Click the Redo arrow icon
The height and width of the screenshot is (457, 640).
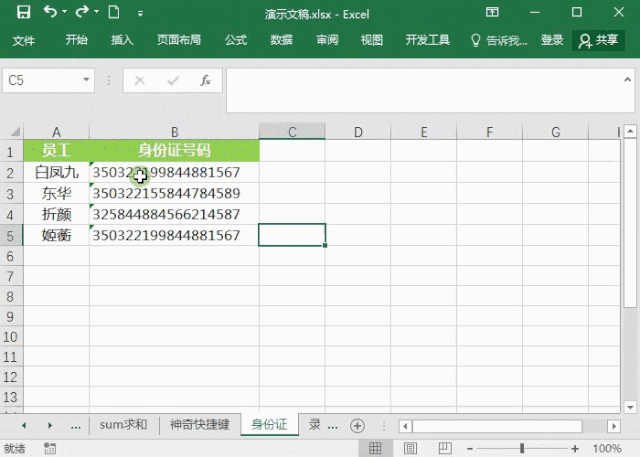(82, 12)
